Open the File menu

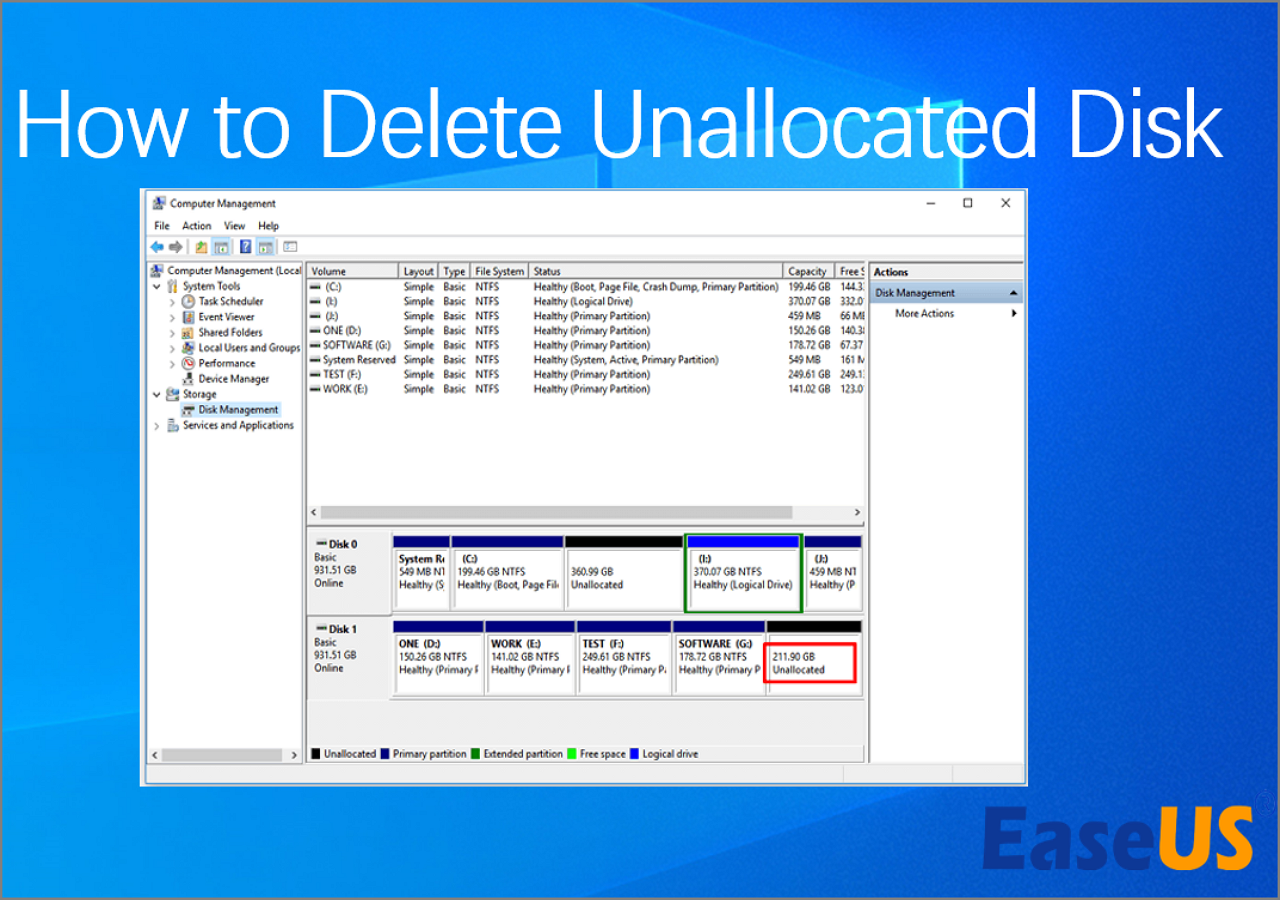click(162, 226)
